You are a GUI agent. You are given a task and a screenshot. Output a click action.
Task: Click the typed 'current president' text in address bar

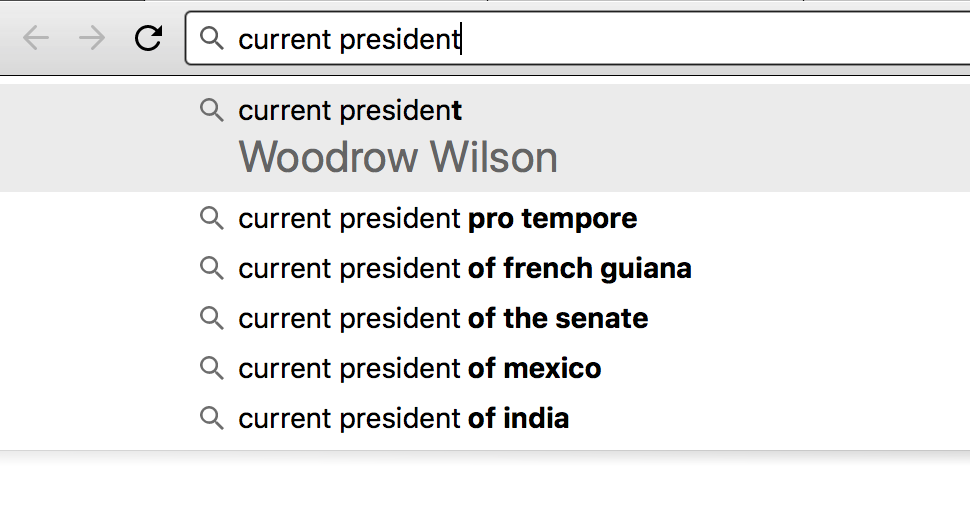click(x=350, y=40)
